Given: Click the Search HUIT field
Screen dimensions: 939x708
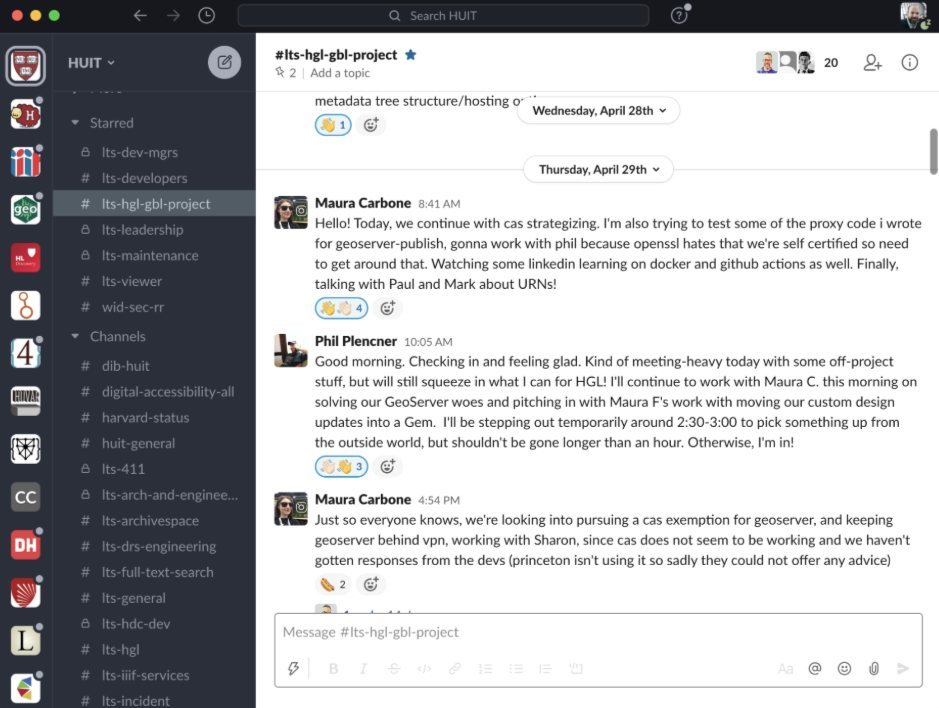Looking at the screenshot, I should pos(443,16).
